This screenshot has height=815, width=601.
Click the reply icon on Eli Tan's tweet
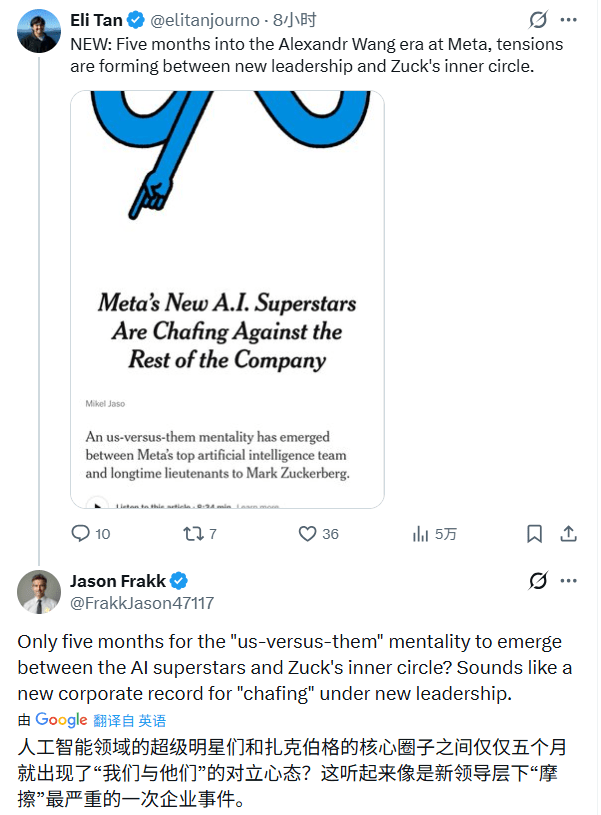(x=81, y=534)
